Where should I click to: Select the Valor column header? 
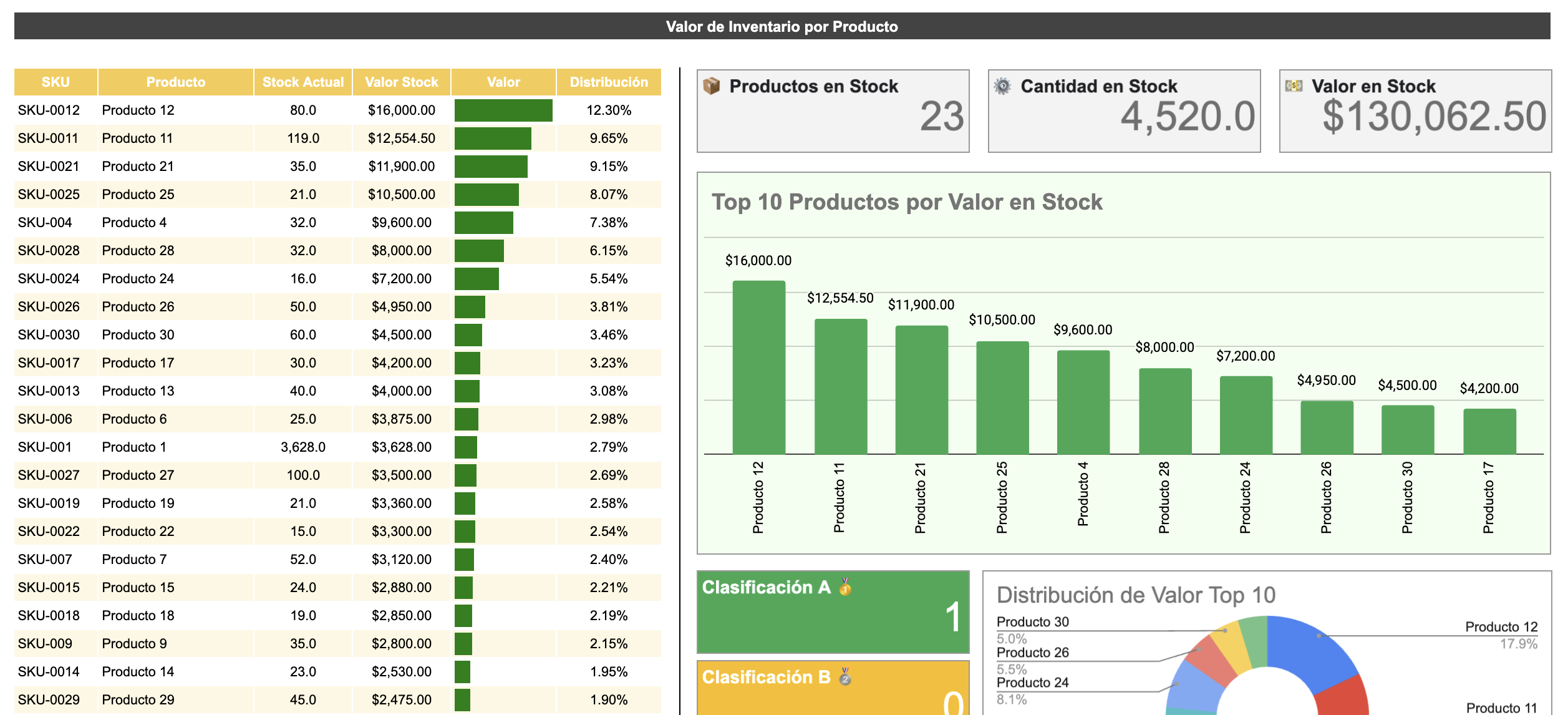click(503, 82)
